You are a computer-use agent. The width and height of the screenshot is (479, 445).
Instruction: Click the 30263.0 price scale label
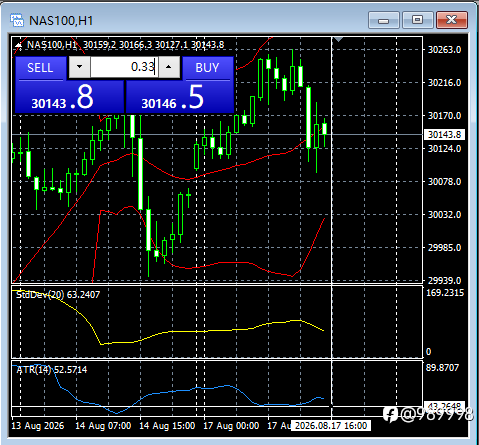444,50
